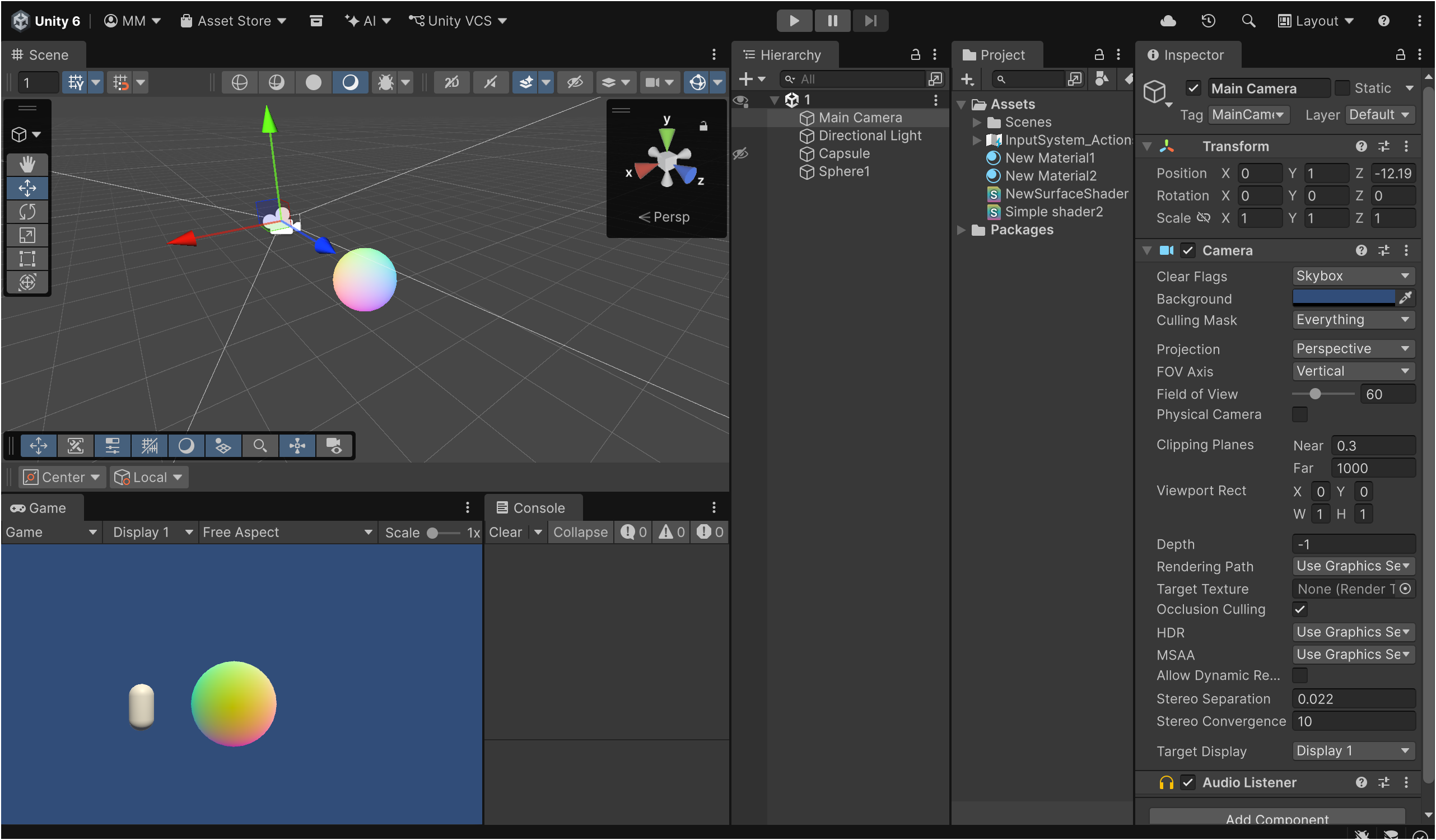
Task: Select the Scale tool in Scene toolbar
Action: pos(27,235)
